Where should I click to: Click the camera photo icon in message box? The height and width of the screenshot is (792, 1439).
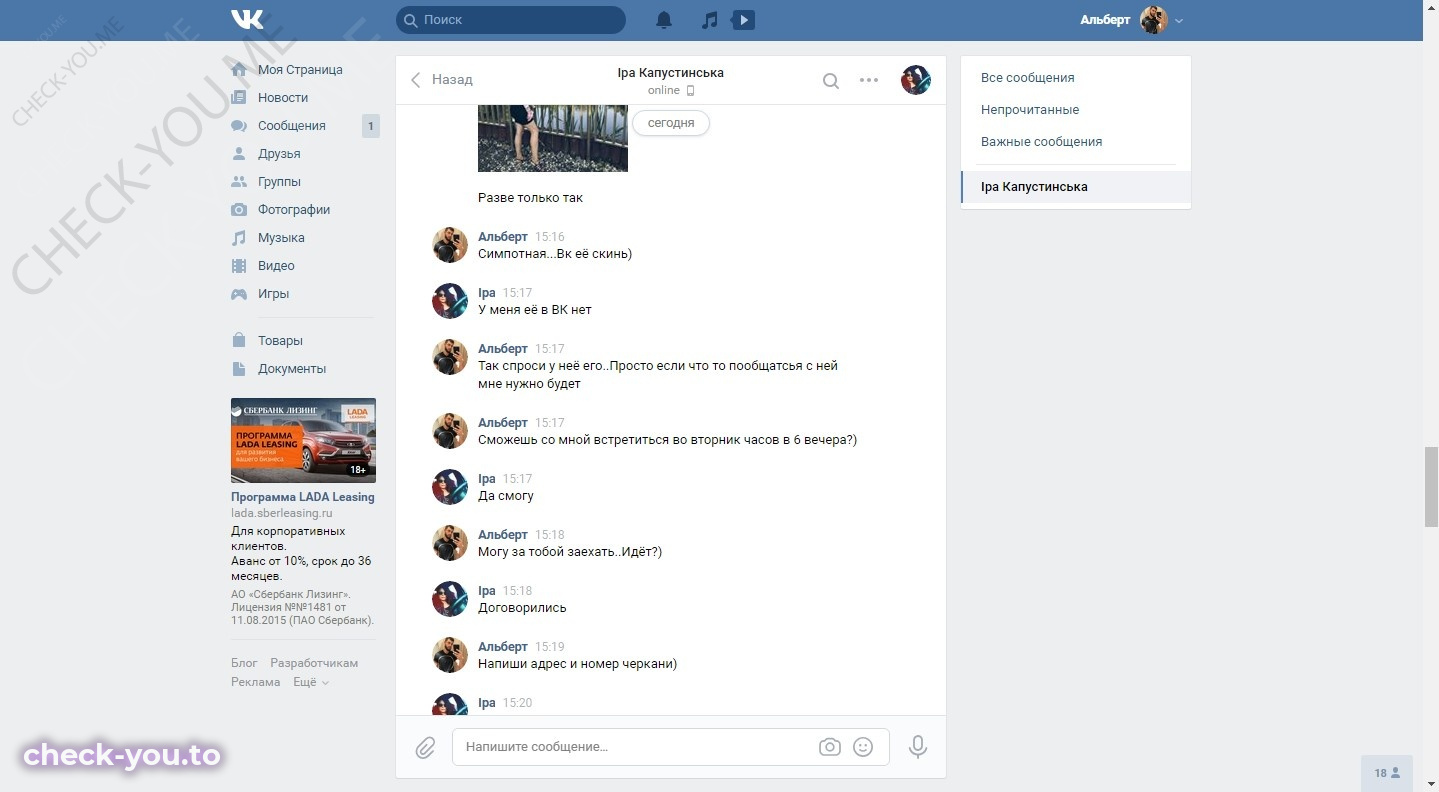coord(829,747)
